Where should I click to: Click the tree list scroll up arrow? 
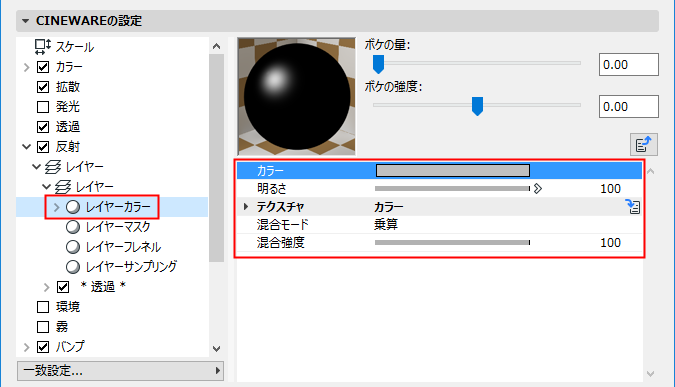click(217, 46)
